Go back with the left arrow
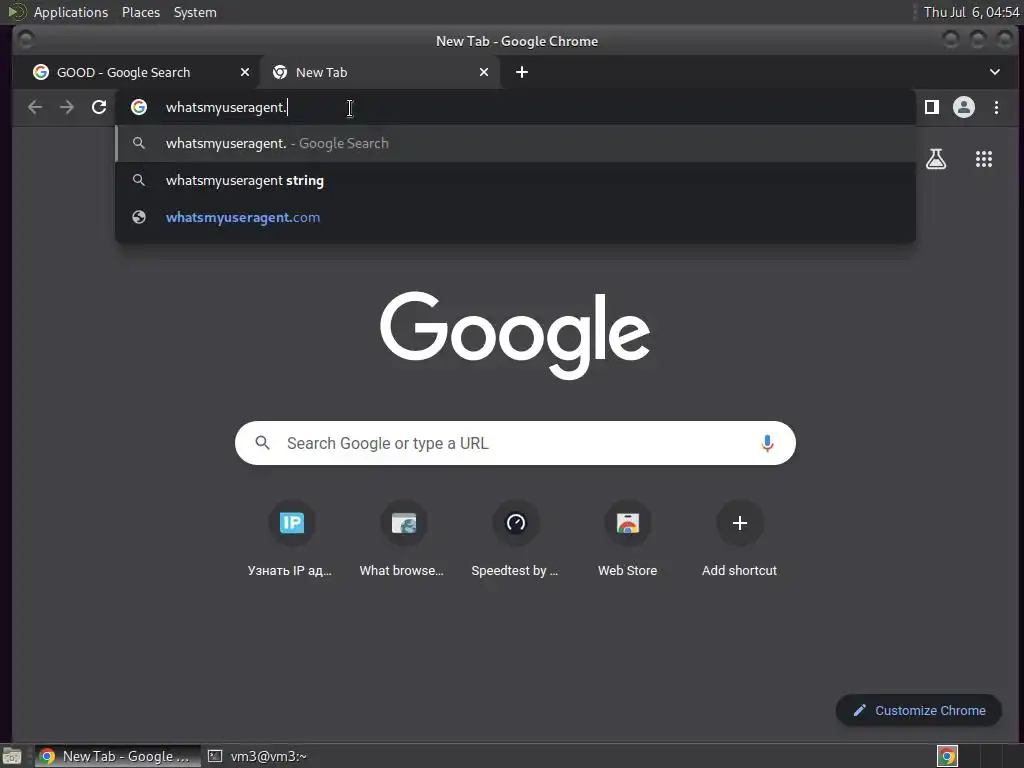This screenshot has width=1024, height=768. click(35, 107)
